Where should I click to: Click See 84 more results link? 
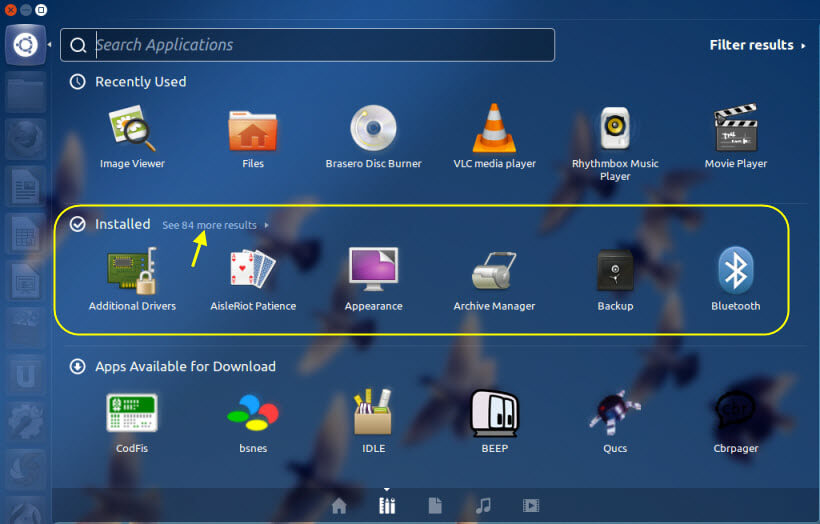click(x=215, y=225)
